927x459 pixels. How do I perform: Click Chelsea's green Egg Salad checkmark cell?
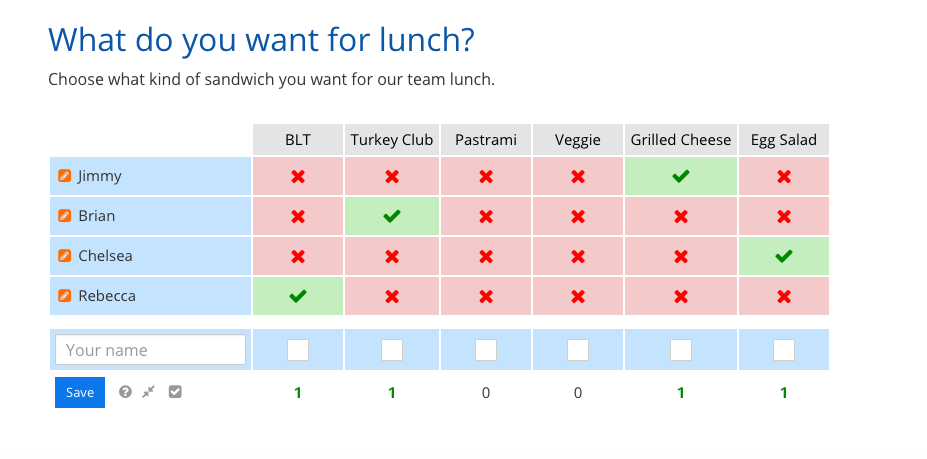point(784,256)
